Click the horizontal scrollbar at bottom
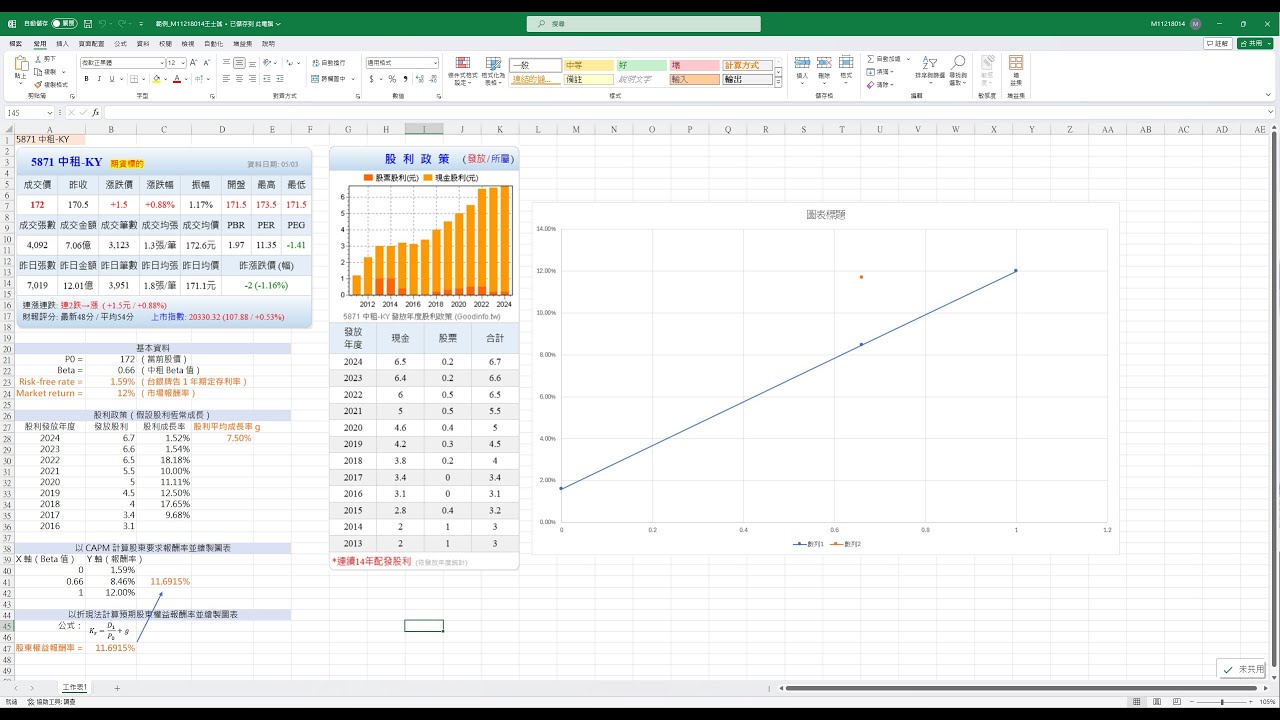The image size is (1280, 720). click(x=1023, y=688)
